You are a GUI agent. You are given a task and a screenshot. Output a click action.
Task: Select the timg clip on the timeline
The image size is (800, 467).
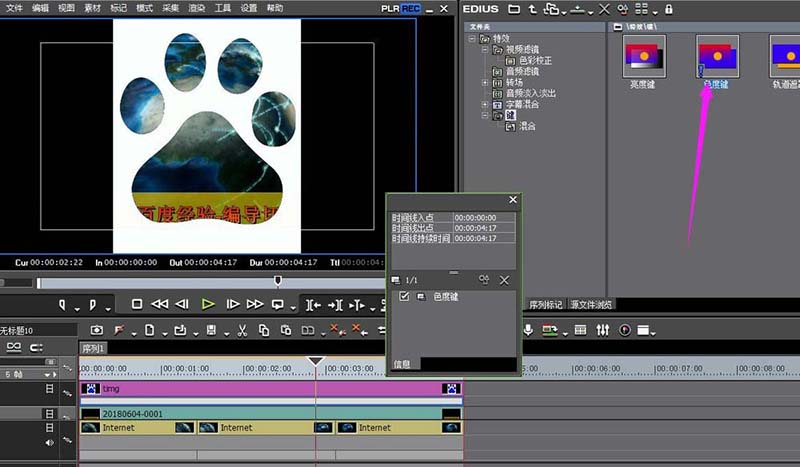[271, 389]
